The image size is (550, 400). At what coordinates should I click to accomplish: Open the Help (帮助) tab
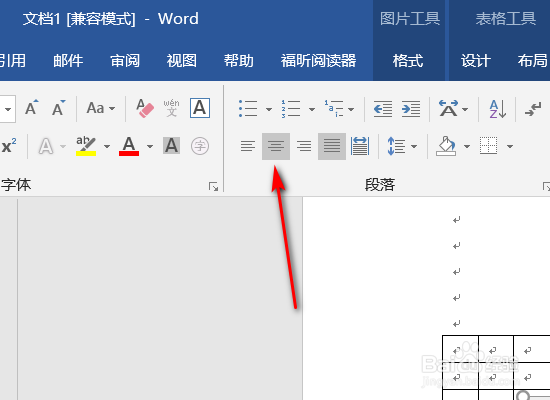239,61
